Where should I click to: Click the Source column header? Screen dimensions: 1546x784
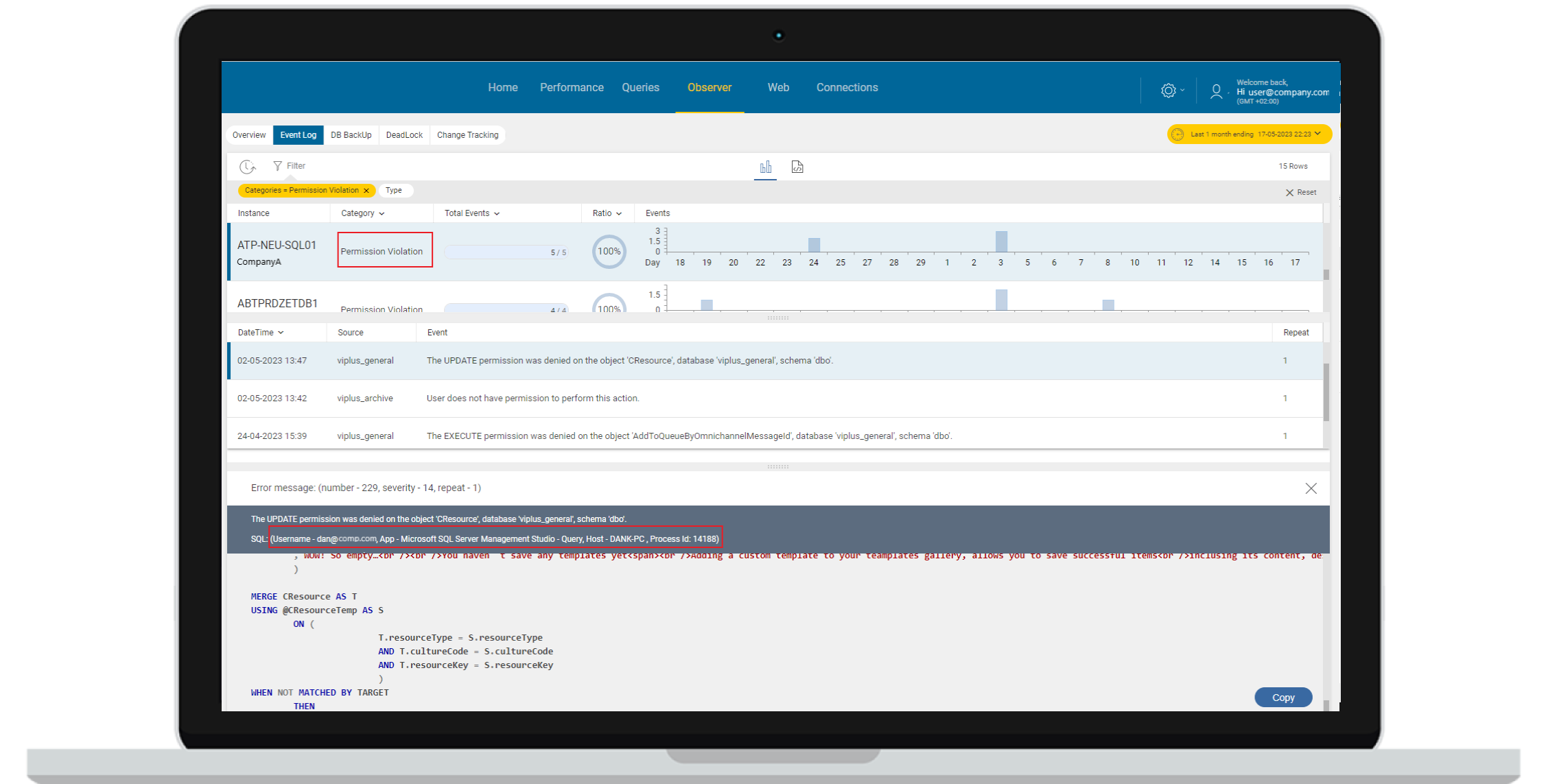pyautogui.click(x=351, y=333)
